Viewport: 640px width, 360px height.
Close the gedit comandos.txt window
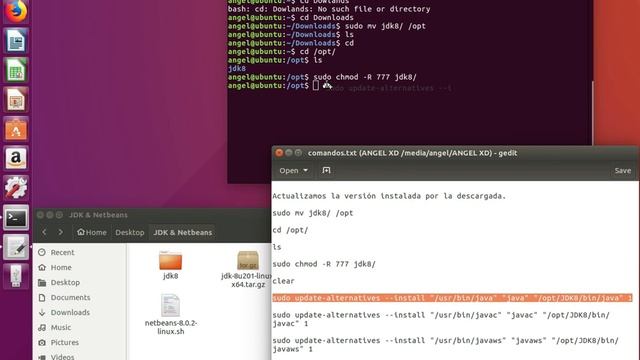pos(279,153)
